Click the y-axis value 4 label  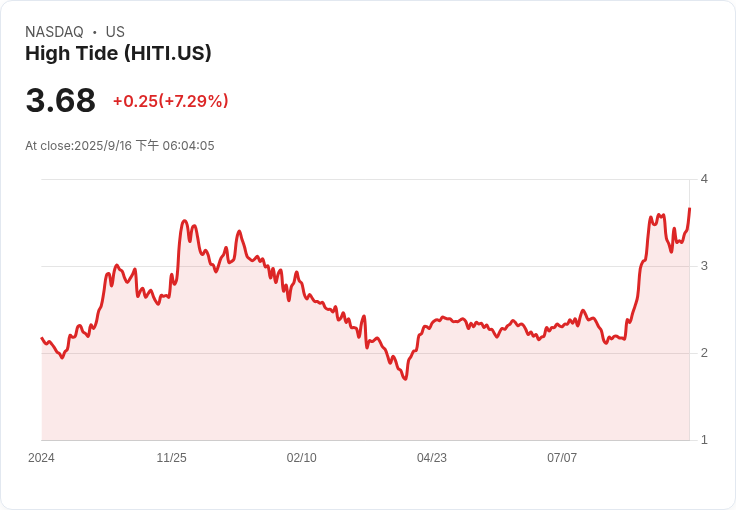pyautogui.click(x=704, y=179)
